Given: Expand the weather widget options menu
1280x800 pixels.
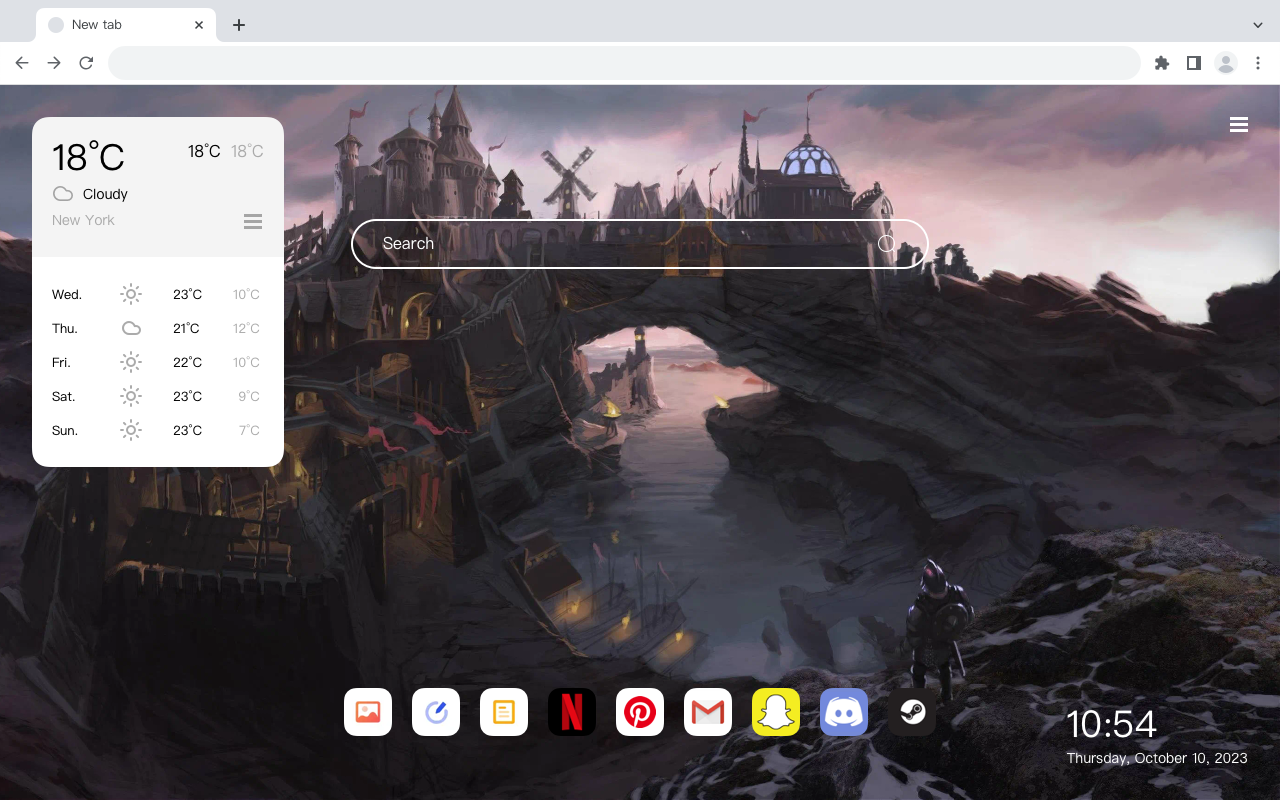Looking at the screenshot, I should [253, 221].
